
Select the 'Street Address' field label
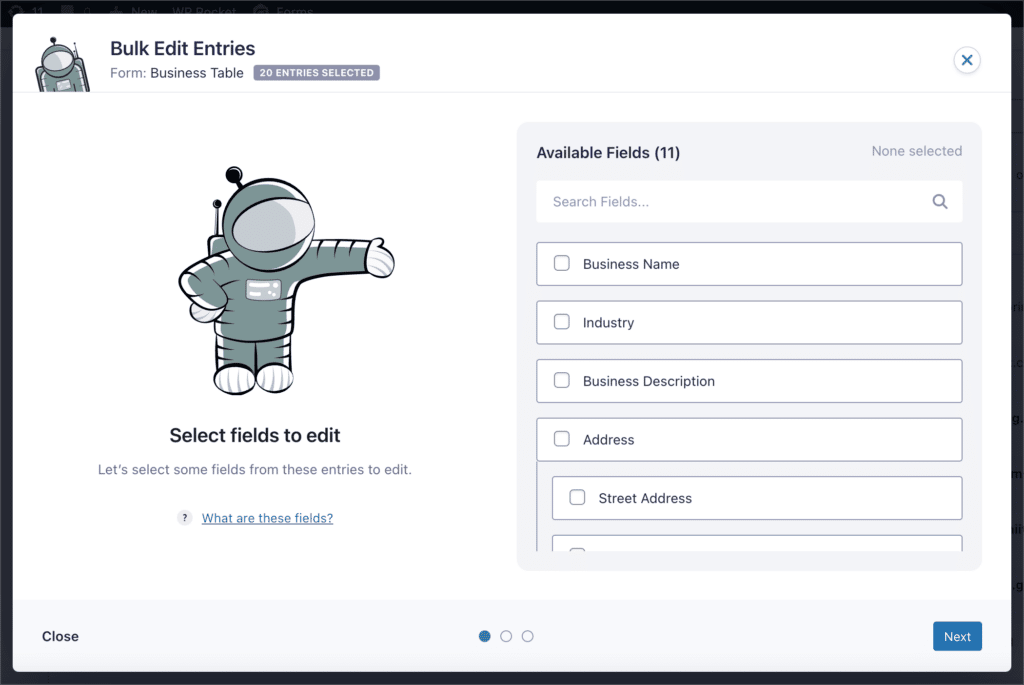click(x=645, y=498)
